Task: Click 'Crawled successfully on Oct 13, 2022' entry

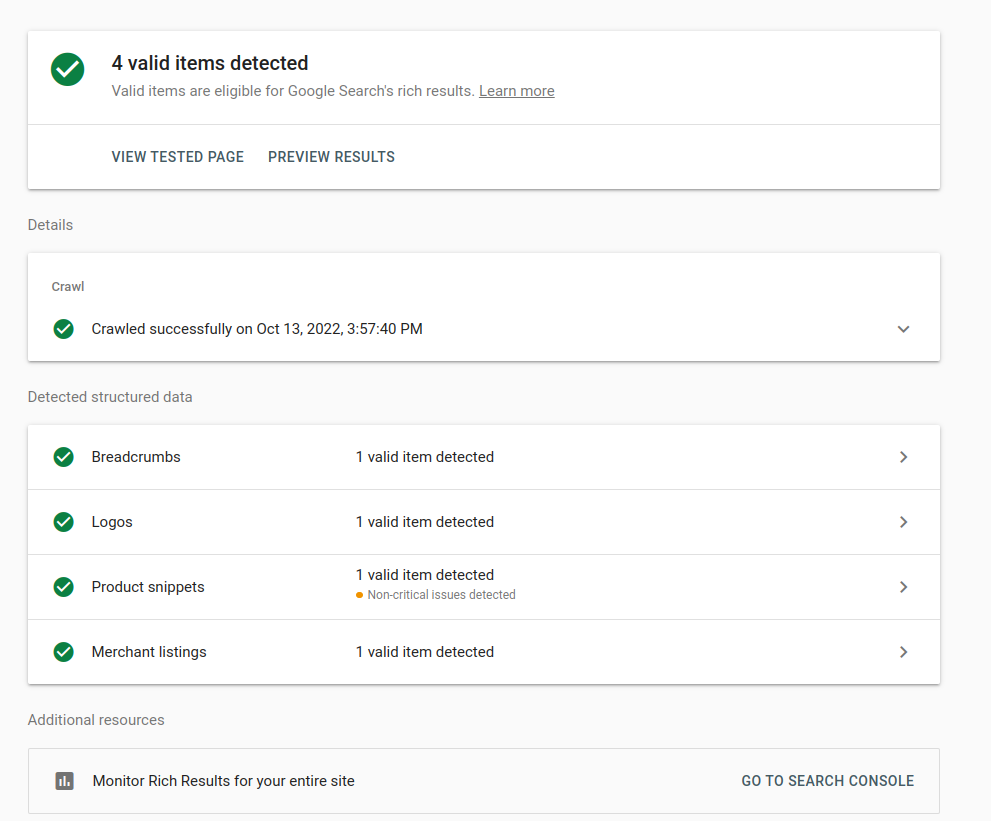Action: click(x=255, y=328)
